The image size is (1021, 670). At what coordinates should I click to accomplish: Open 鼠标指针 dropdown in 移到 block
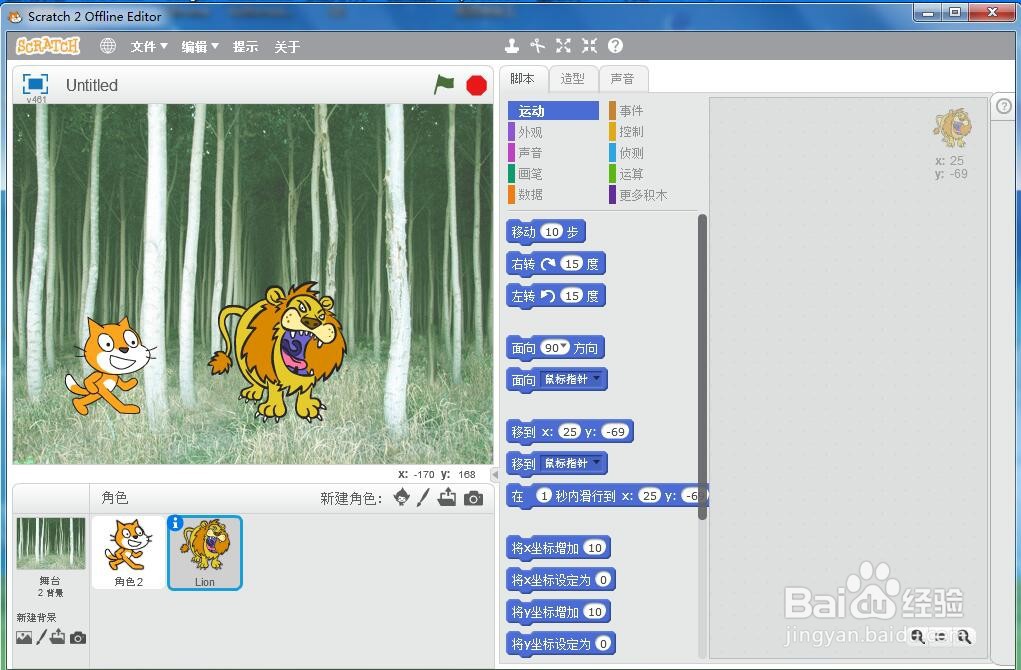click(572, 463)
